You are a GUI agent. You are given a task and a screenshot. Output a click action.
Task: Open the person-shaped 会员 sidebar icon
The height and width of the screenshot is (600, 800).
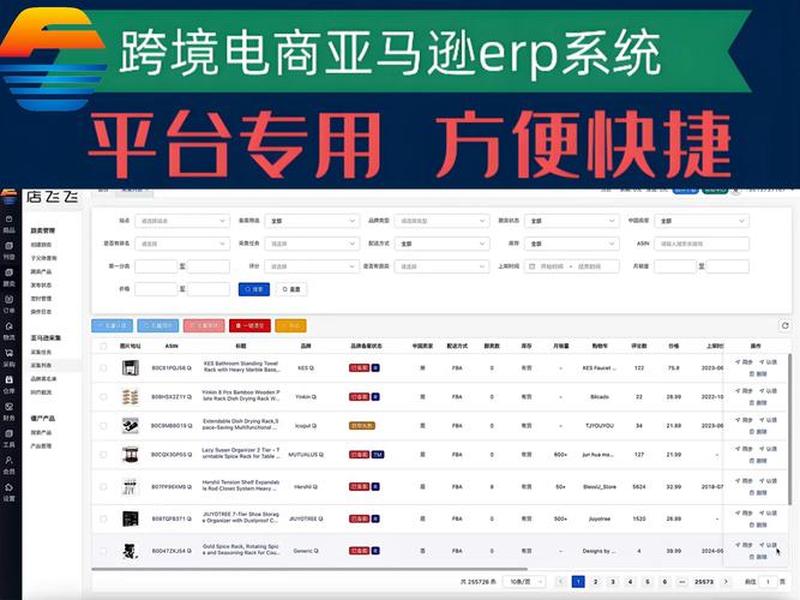click(9, 460)
